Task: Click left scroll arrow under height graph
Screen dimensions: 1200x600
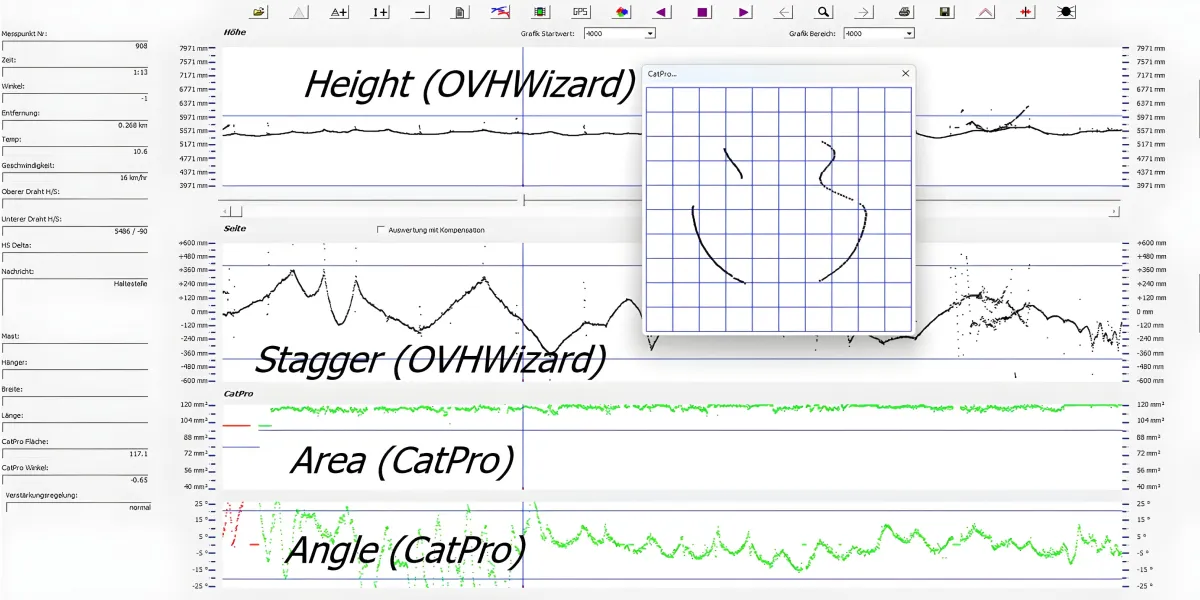Action: coord(226,212)
